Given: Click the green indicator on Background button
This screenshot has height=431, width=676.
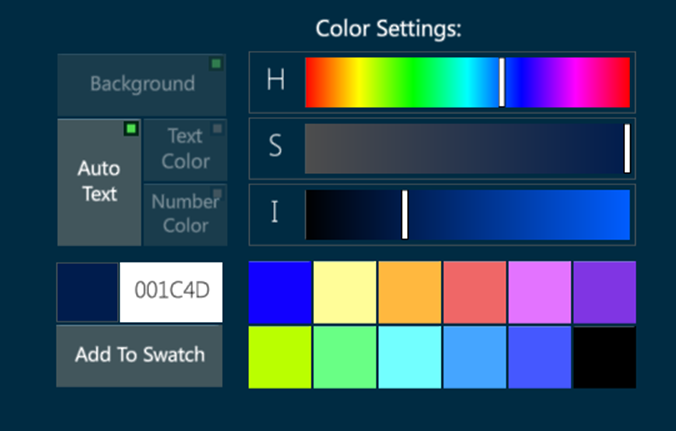Looking at the screenshot, I should tap(216, 64).
